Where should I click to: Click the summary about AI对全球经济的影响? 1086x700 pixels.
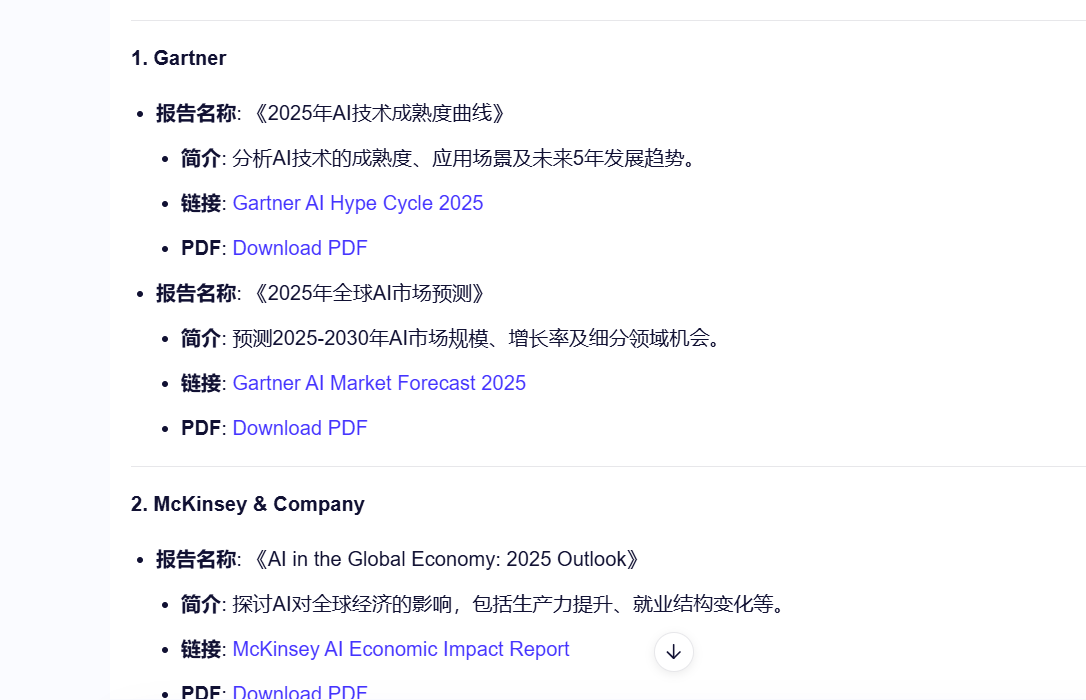point(508,604)
